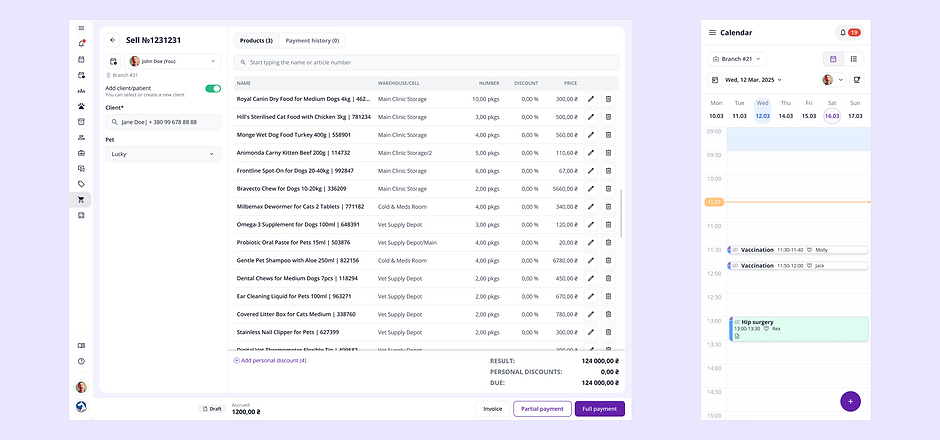The height and width of the screenshot is (440, 940).
Task: Edit Stainless Nail Clipper for Pets row
Action: coord(590,332)
